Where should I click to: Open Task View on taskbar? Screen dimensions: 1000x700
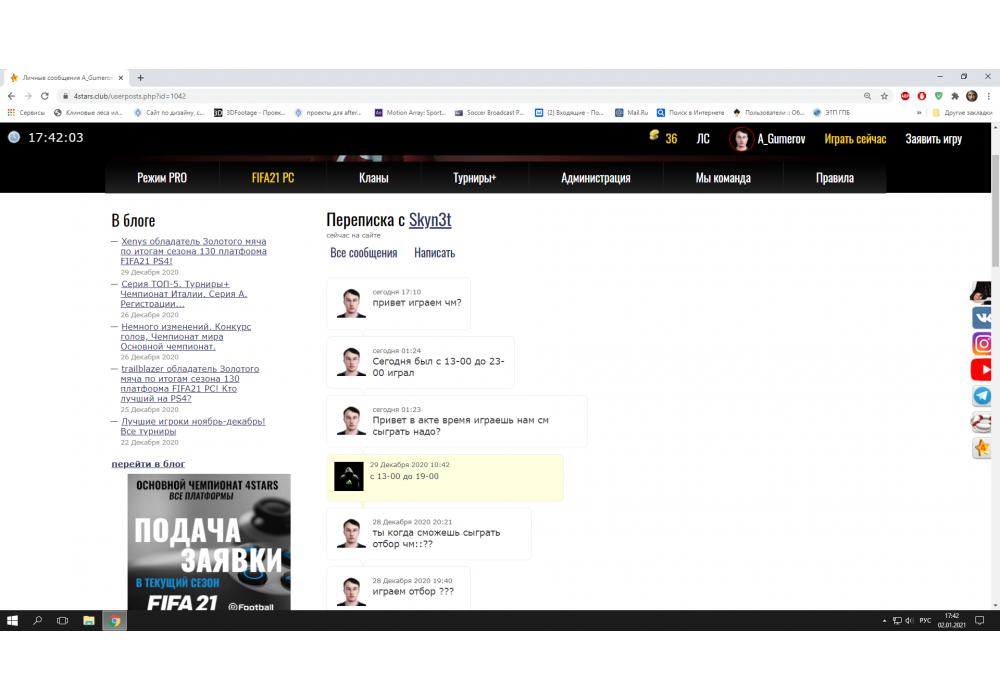point(62,620)
